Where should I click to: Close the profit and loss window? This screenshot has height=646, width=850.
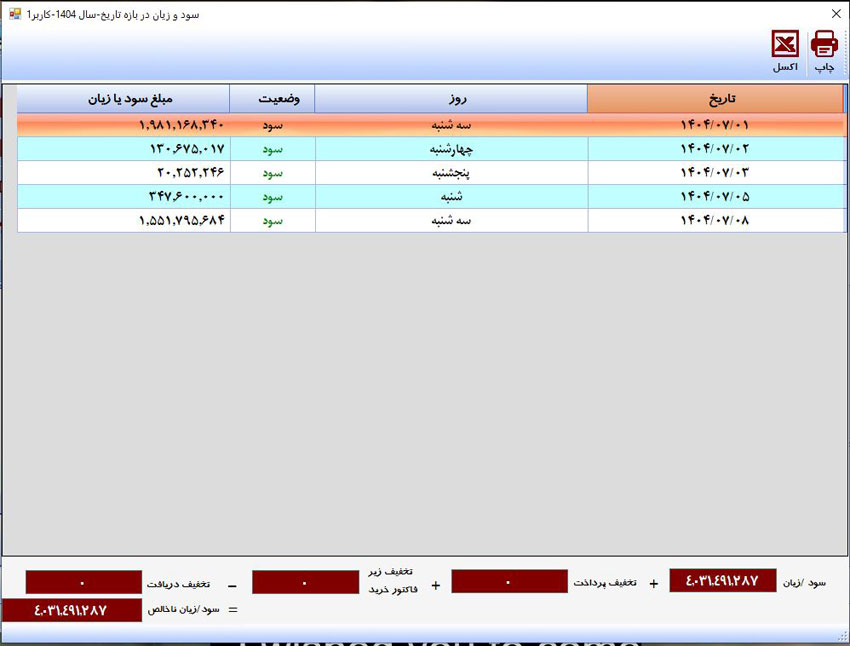(x=836, y=14)
